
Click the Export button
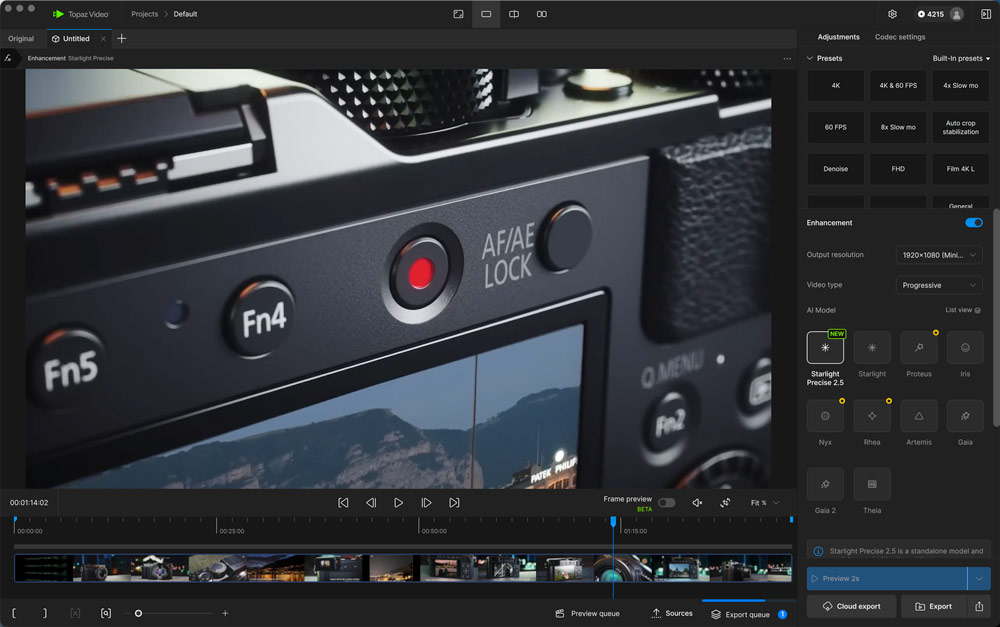[x=934, y=606]
